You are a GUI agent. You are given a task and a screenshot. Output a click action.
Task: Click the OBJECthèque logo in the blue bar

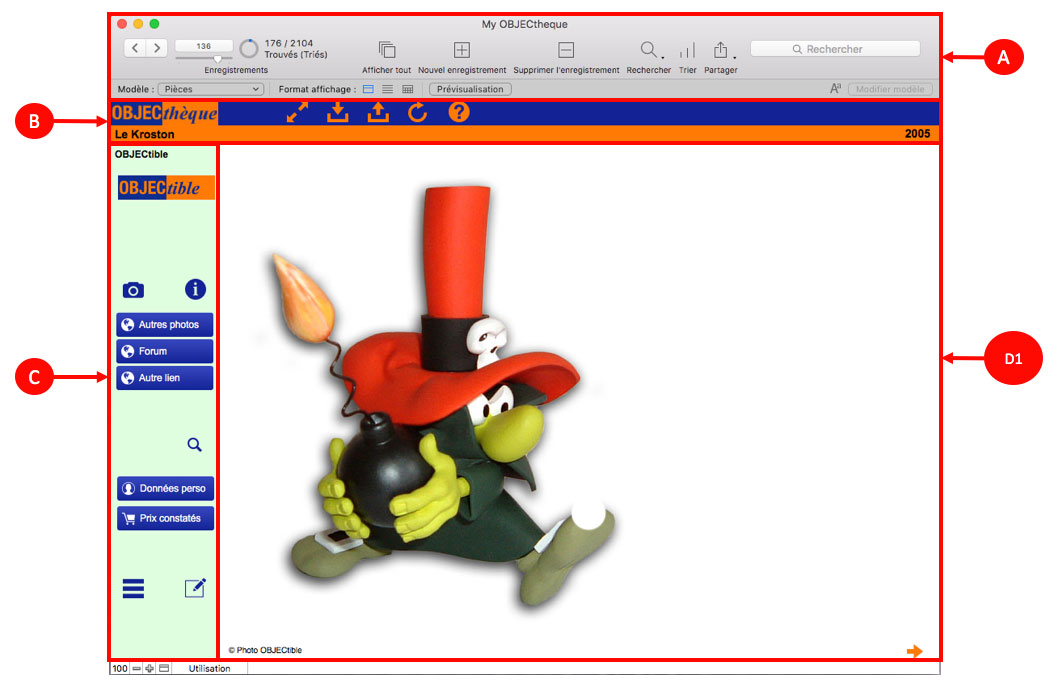(165, 113)
